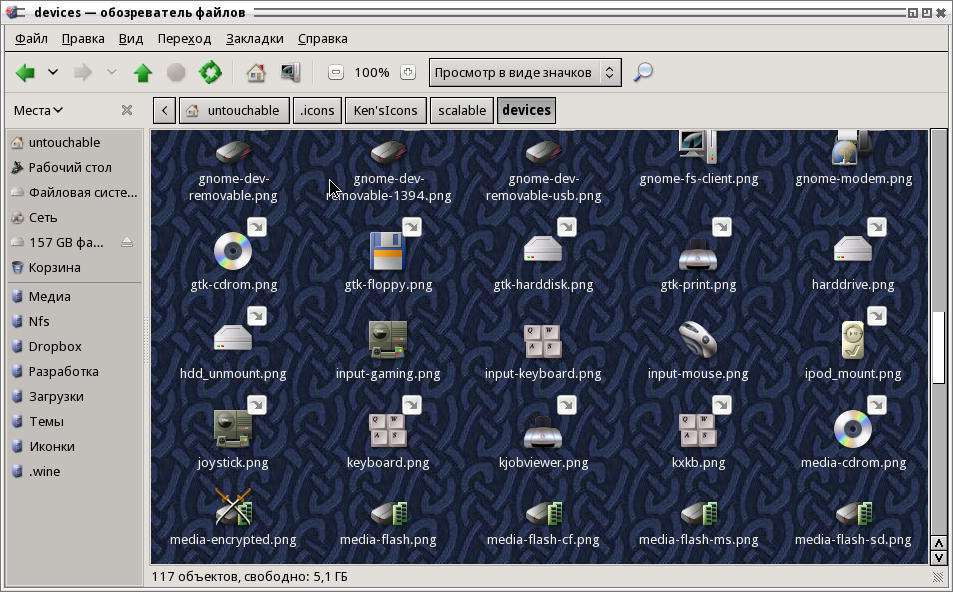Select the ipod_mount.png icon
Screen dimensions: 953x592
click(853, 340)
